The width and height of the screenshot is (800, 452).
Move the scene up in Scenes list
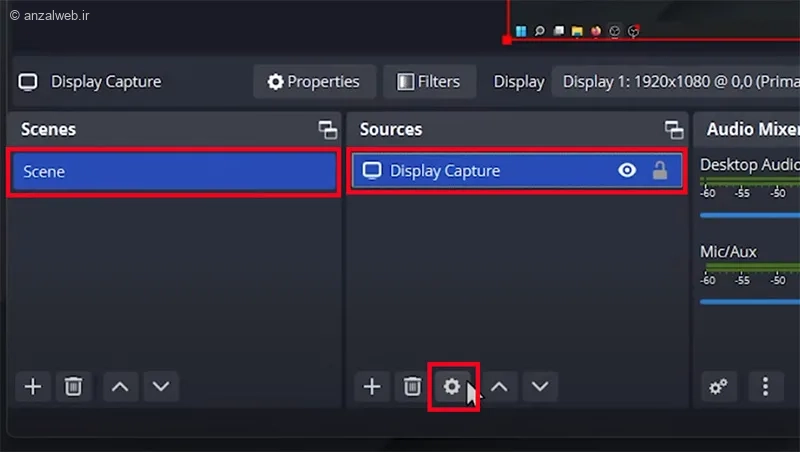tap(120, 387)
